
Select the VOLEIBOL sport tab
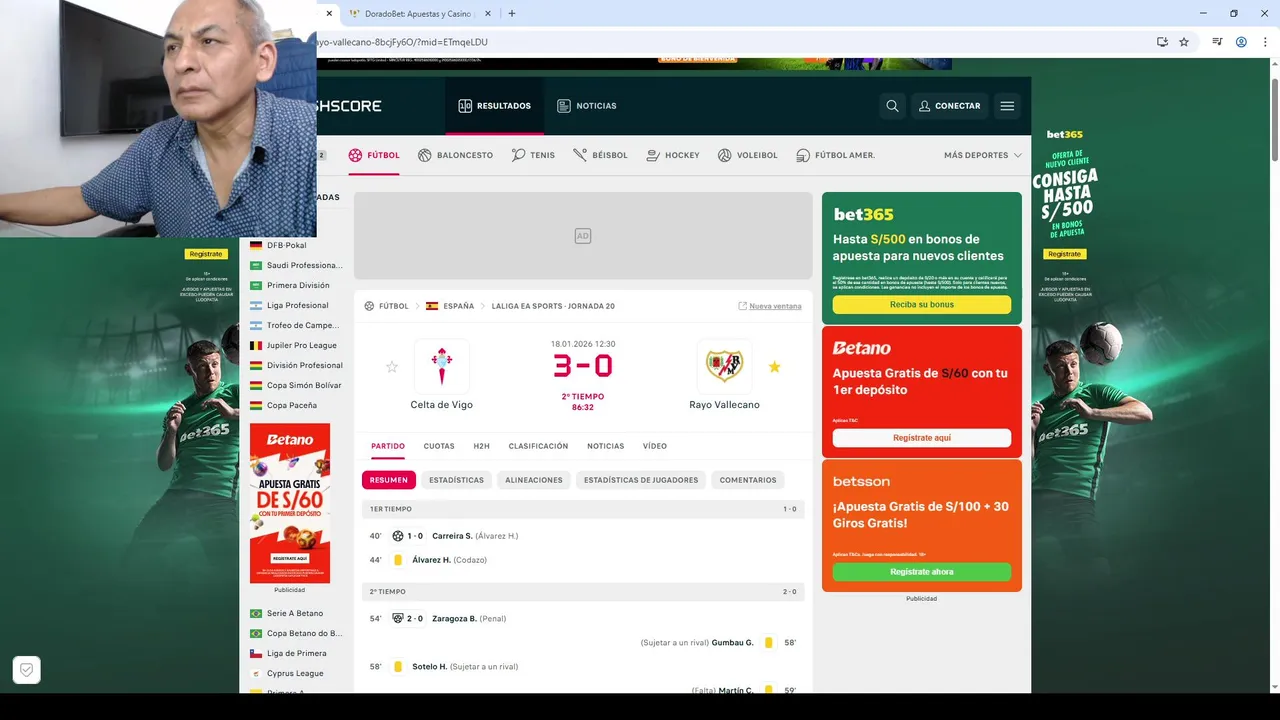pyautogui.click(x=747, y=155)
